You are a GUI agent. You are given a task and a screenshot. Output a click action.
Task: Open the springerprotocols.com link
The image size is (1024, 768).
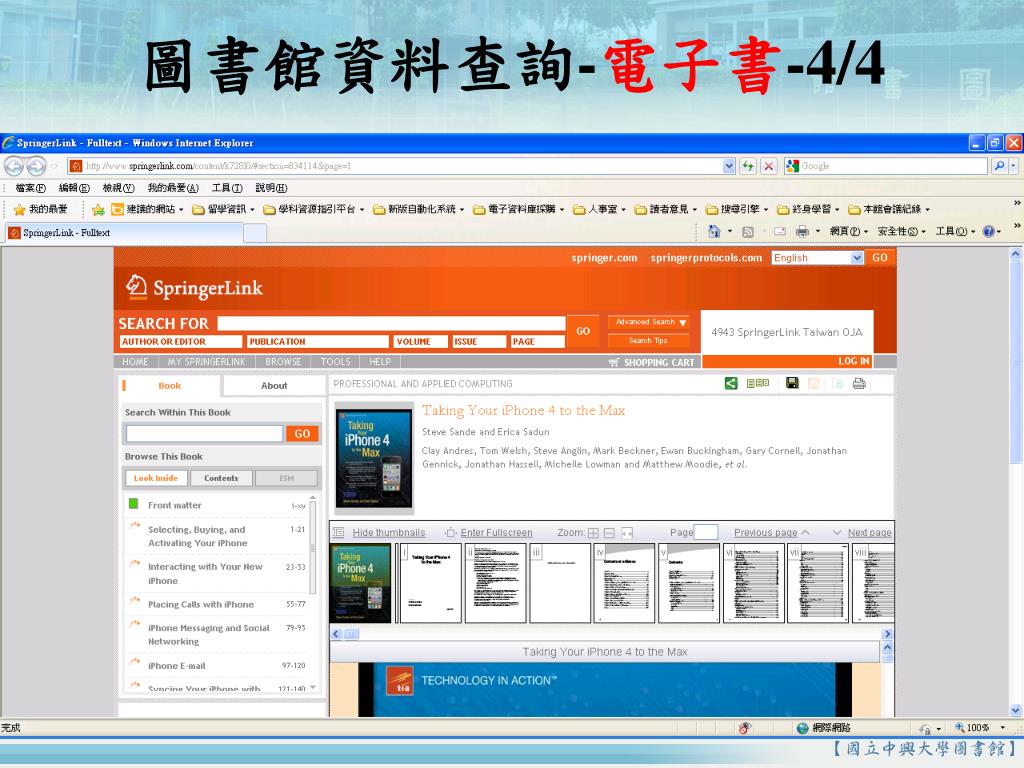[706, 258]
